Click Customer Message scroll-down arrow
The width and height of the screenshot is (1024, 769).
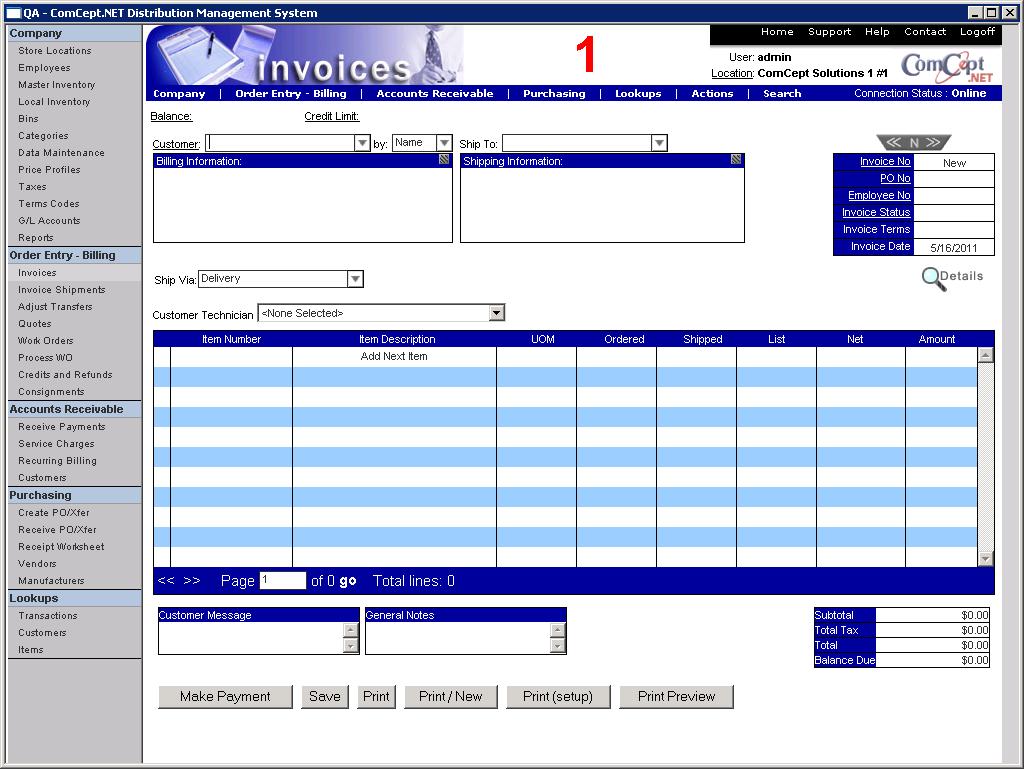click(x=351, y=646)
